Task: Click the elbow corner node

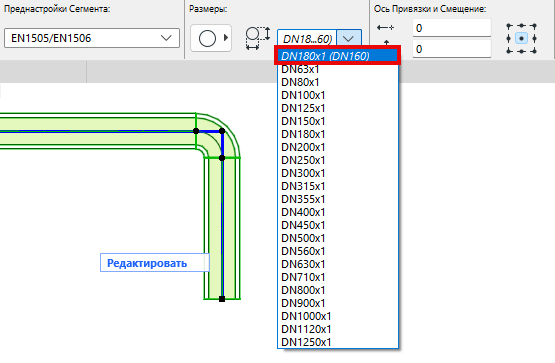Action: click(x=222, y=131)
